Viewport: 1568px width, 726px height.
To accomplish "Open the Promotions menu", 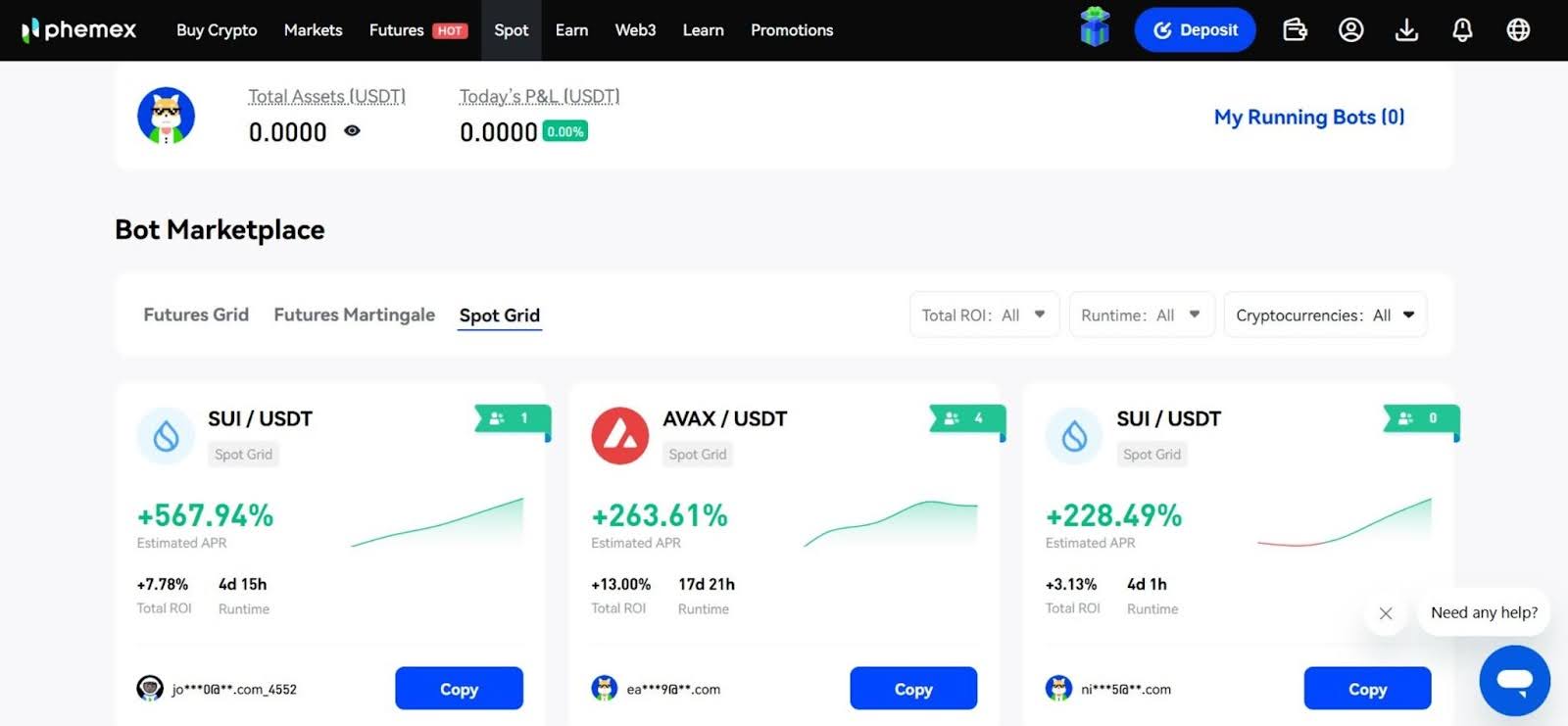I will (792, 30).
